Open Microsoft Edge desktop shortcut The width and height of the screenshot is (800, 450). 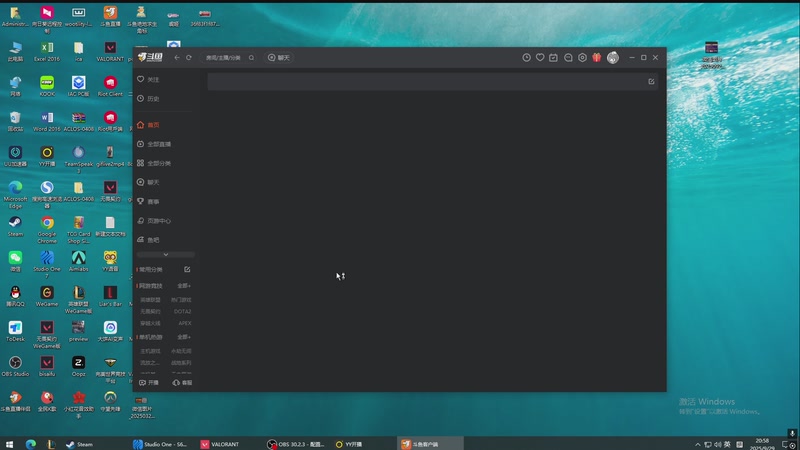[15, 195]
